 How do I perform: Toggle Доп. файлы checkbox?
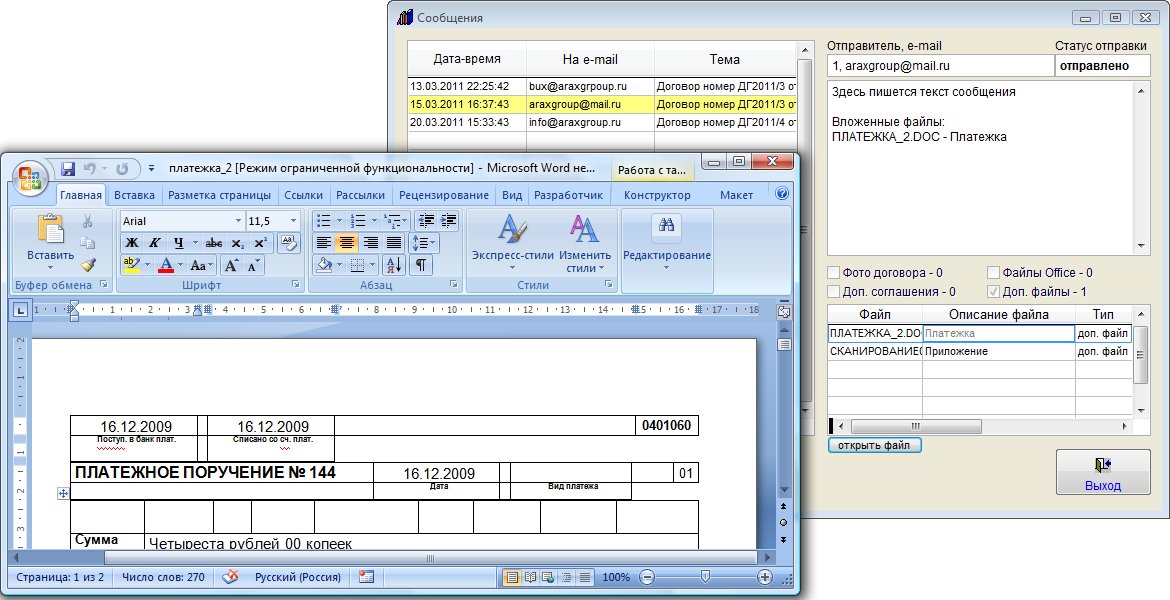pyautogui.click(x=993, y=292)
